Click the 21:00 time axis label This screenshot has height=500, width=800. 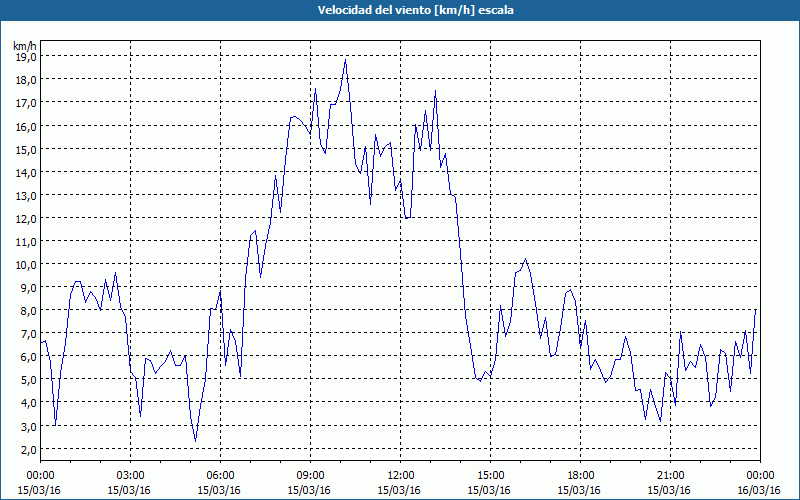(x=670, y=476)
